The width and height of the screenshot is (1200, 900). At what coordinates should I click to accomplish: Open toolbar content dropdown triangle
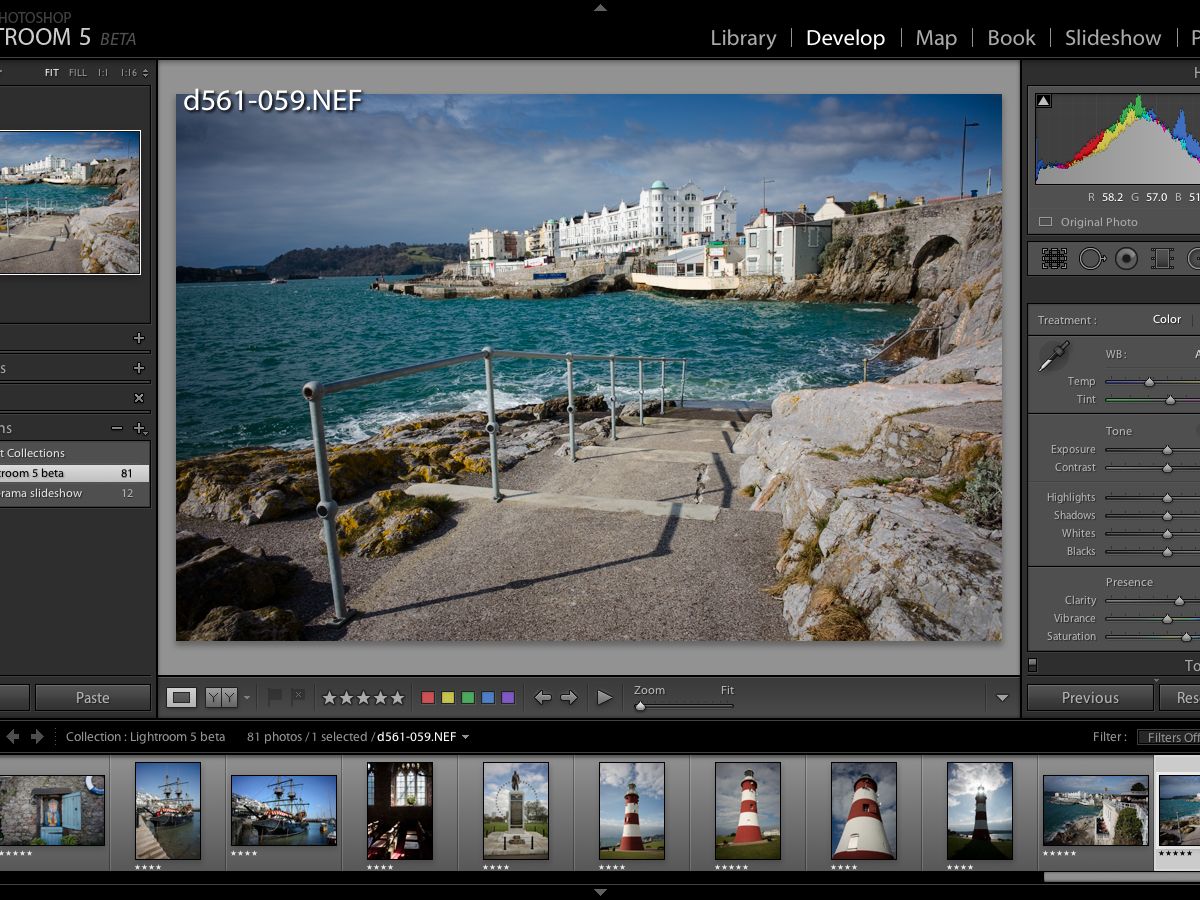pyautogui.click(x=1003, y=698)
